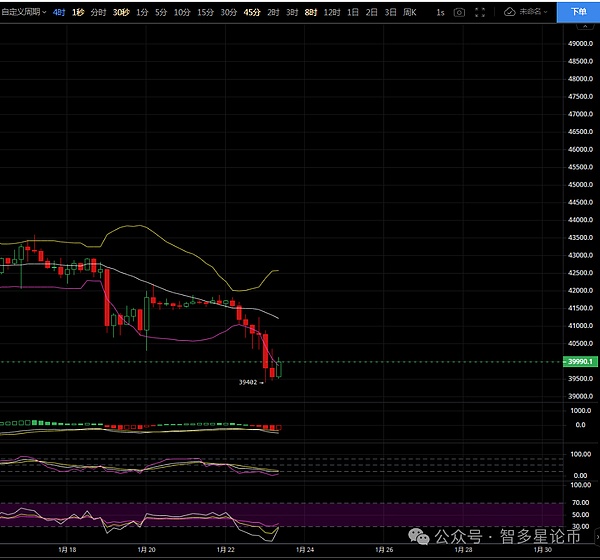600x560 pixels.
Task: Choose the 分时 time-sharing view
Action: 98,12
